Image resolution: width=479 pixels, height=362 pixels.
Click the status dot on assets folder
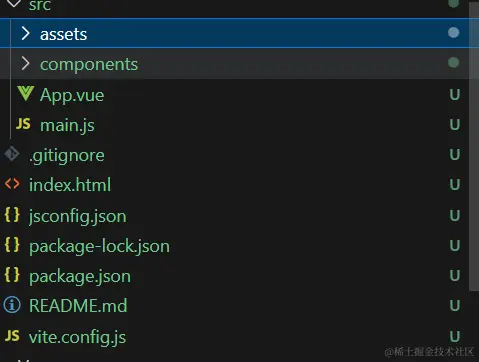[x=453, y=33]
